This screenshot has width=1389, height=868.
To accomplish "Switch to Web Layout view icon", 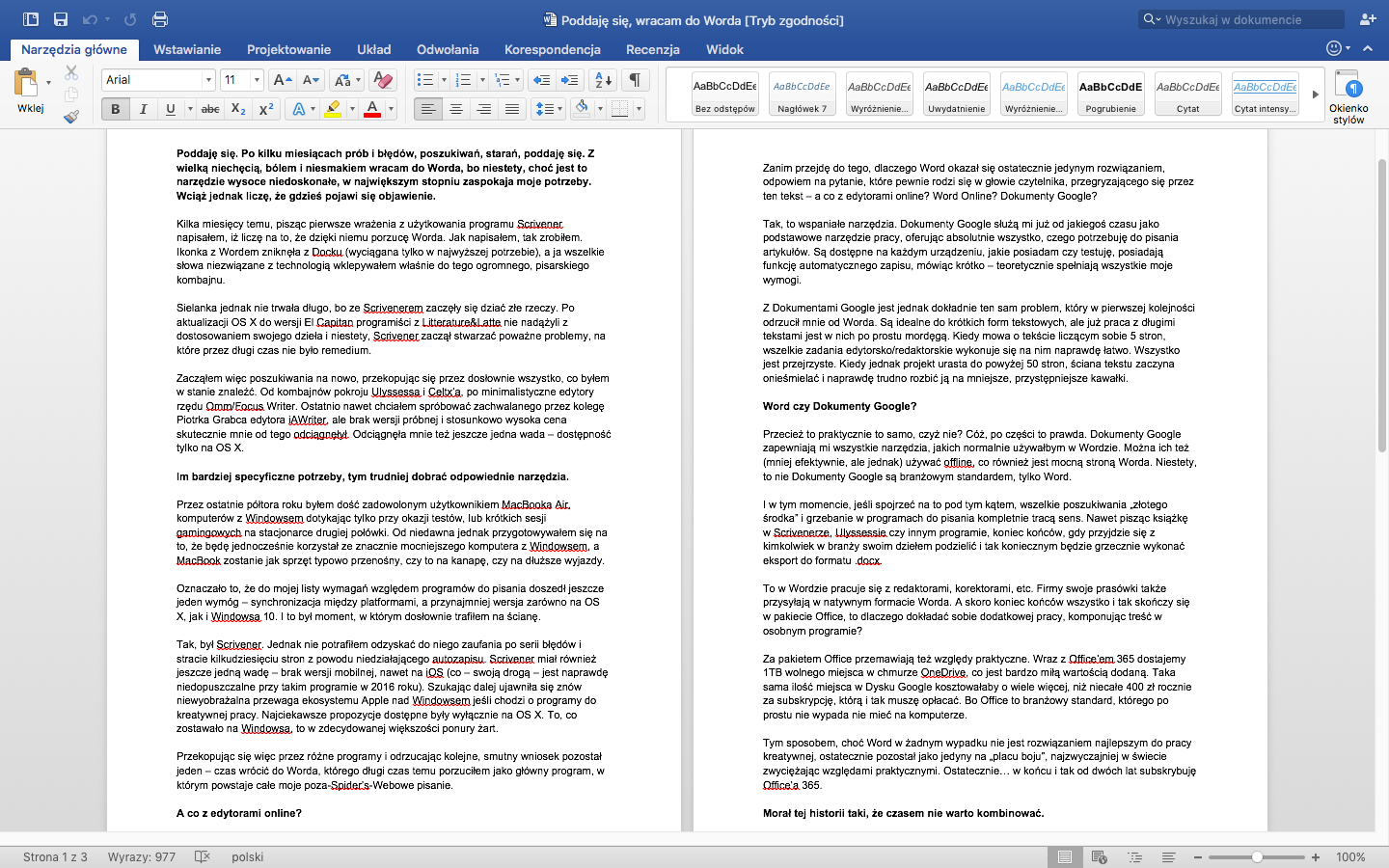I will [x=1099, y=856].
